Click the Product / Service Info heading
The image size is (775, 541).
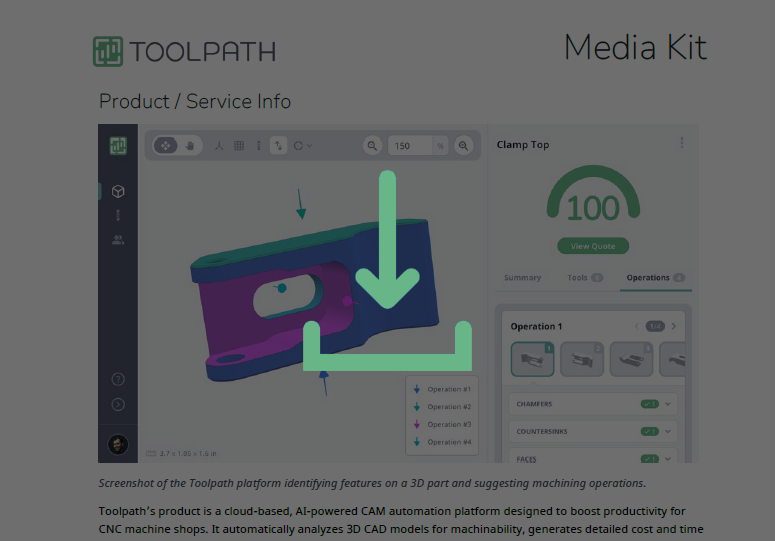(x=195, y=101)
